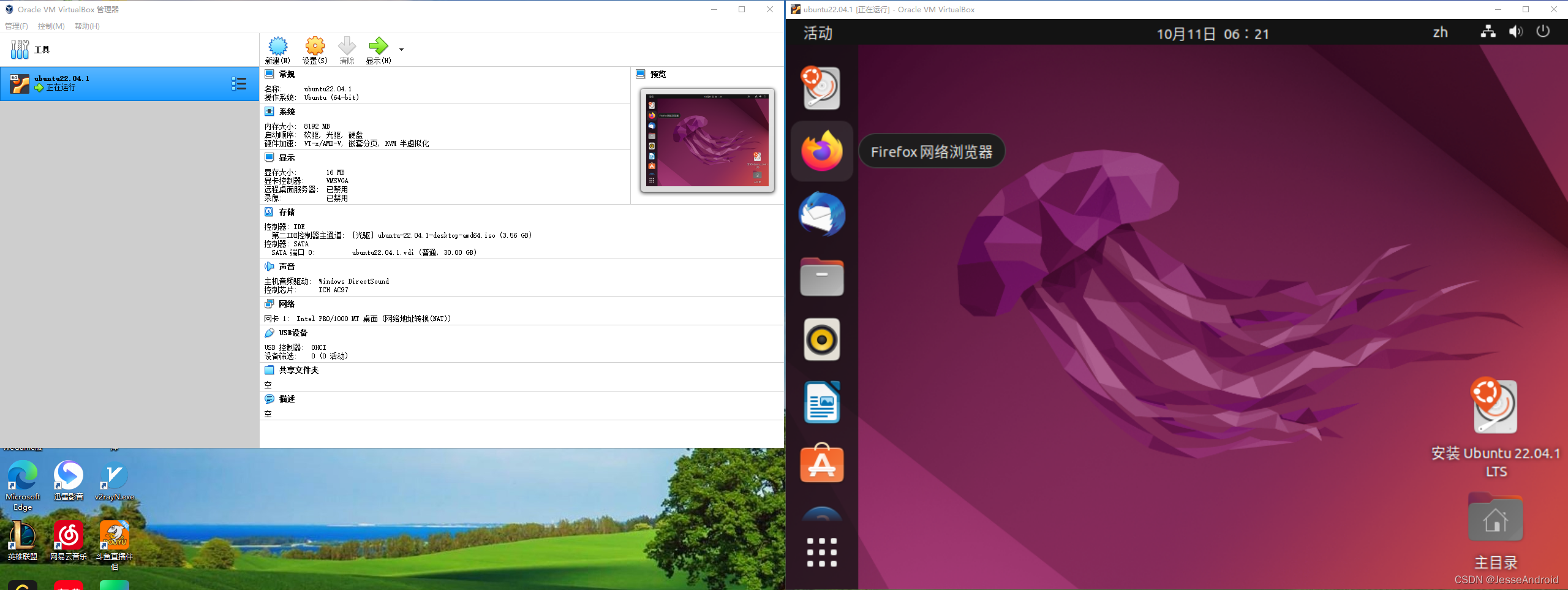Click the 系统 system section header
Viewport: 1568px width, 590px height.
287,112
